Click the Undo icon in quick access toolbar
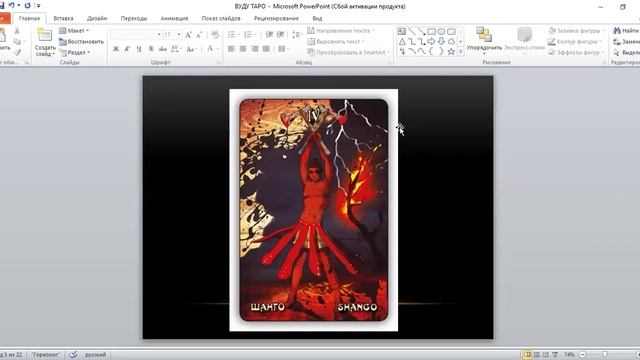 coord(12,5)
